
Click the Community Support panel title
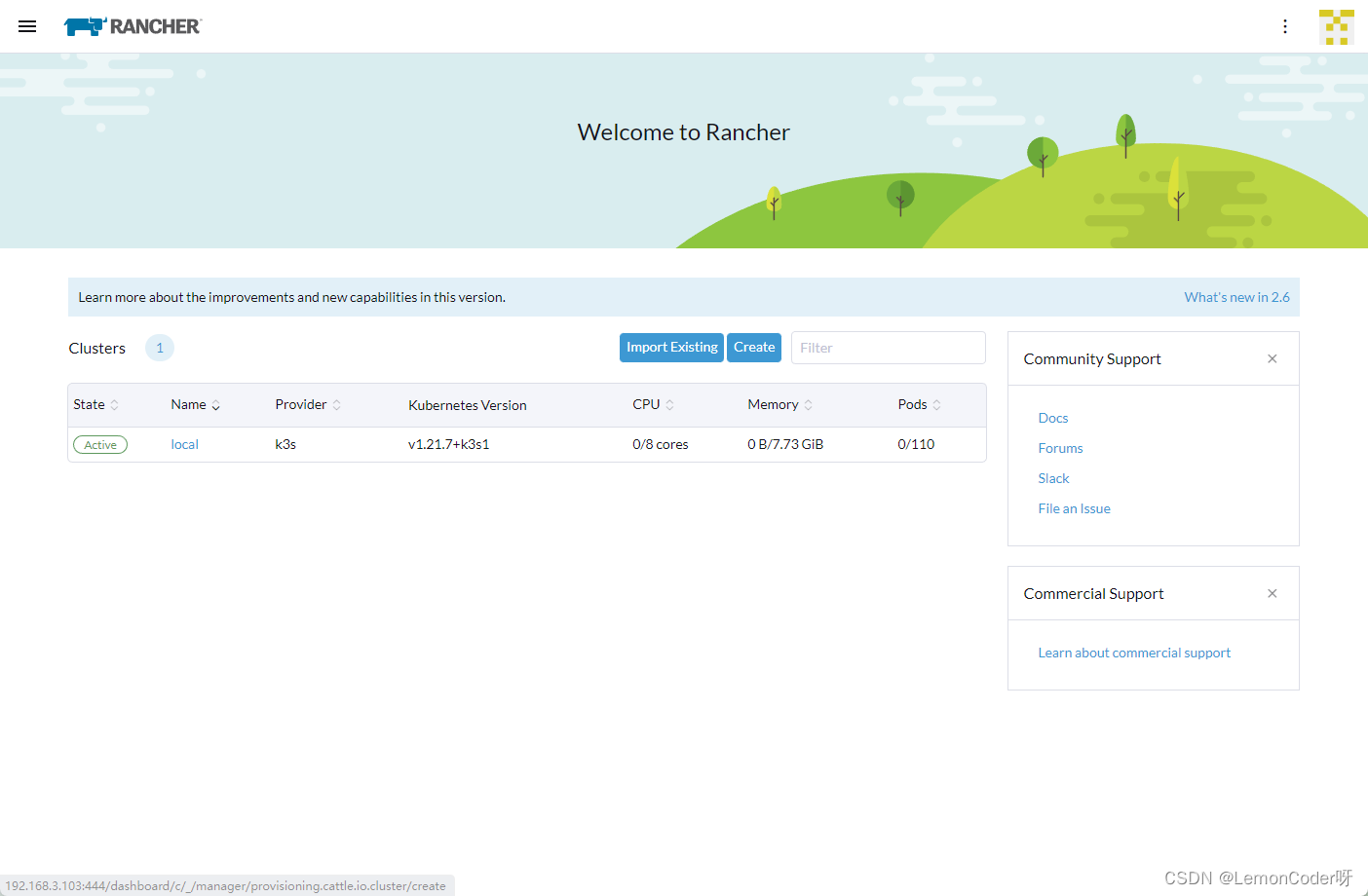click(x=1092, y=359)
